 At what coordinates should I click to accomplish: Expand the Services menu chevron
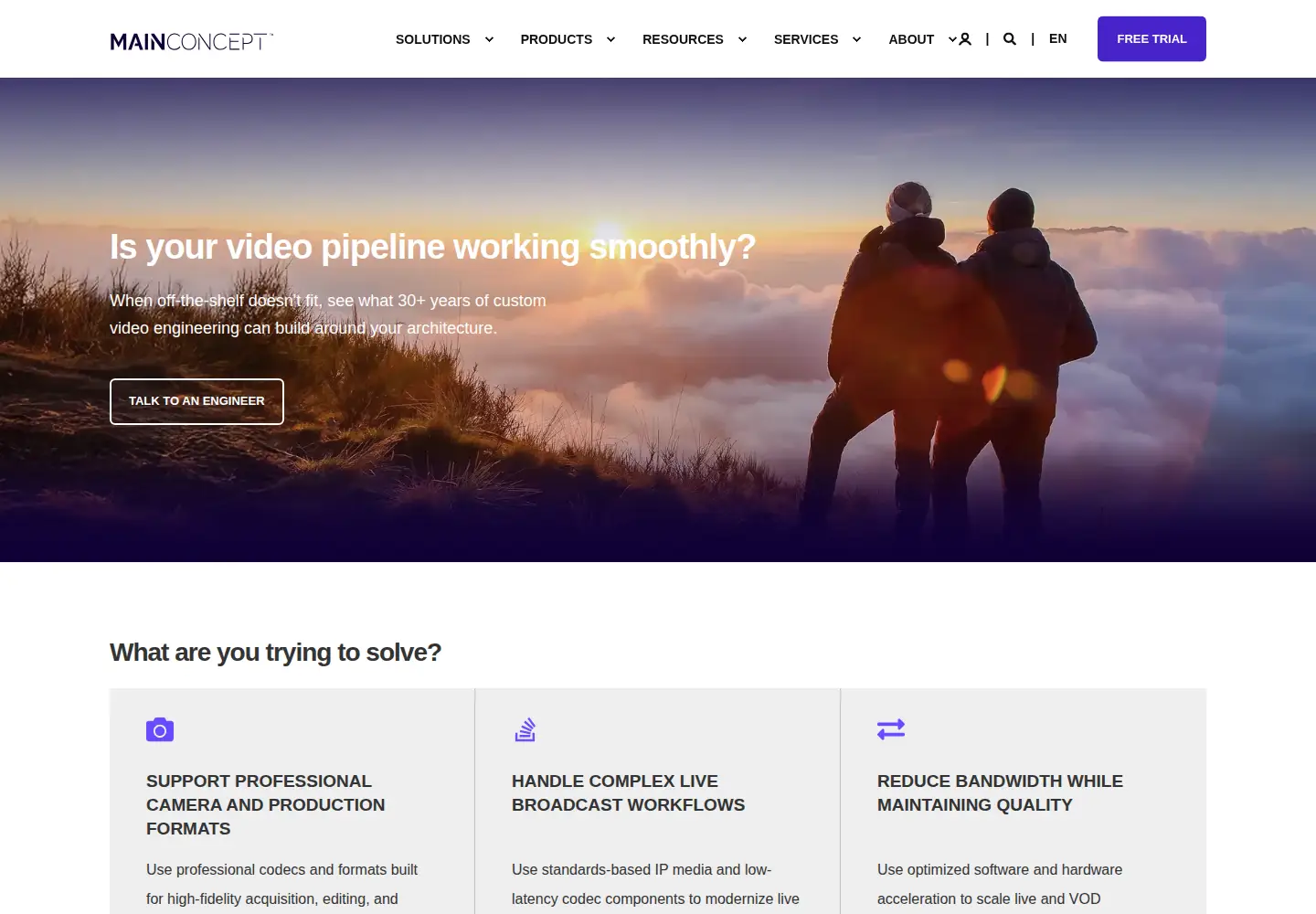tap(856, 39)
